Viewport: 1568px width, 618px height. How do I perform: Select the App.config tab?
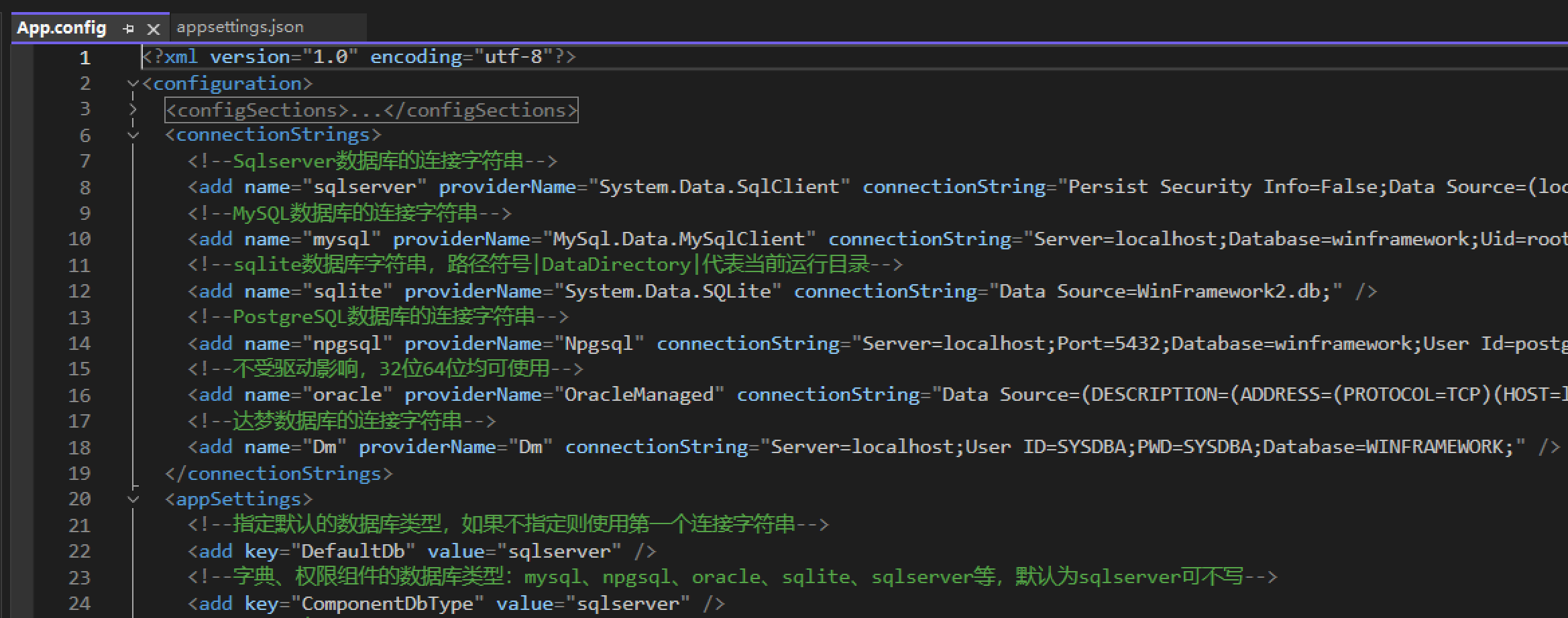62,27
